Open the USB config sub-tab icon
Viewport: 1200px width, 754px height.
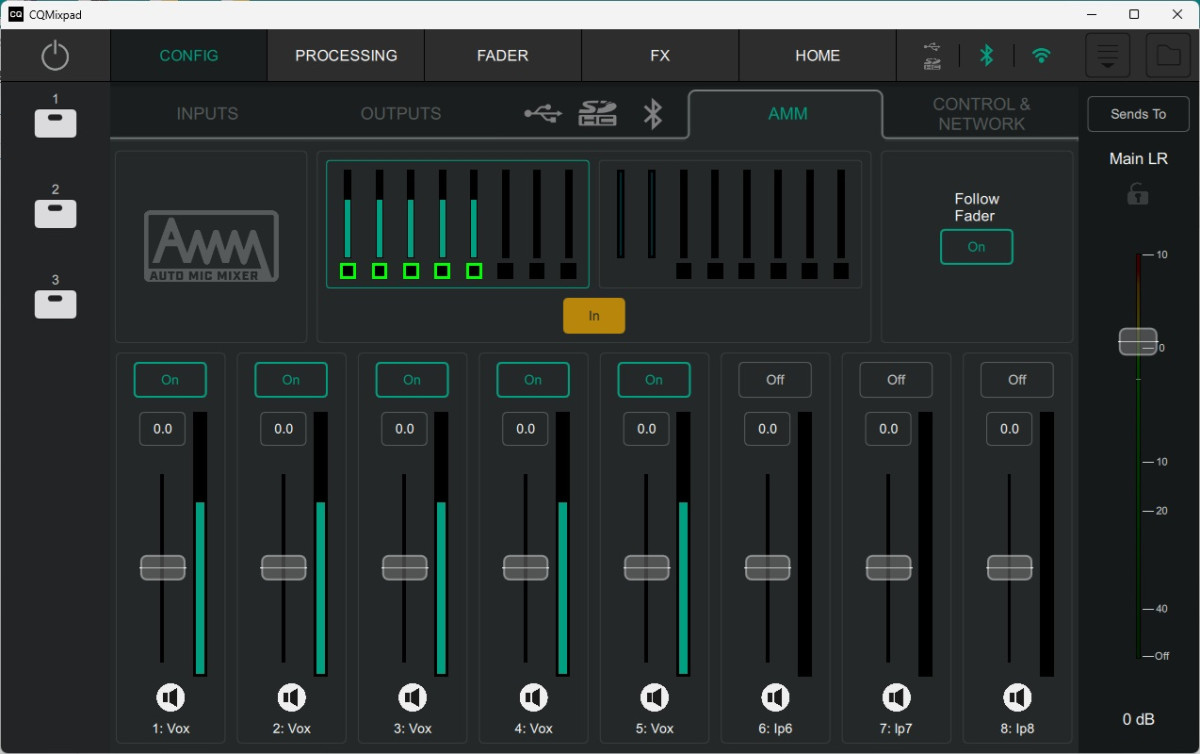[543, 114]
